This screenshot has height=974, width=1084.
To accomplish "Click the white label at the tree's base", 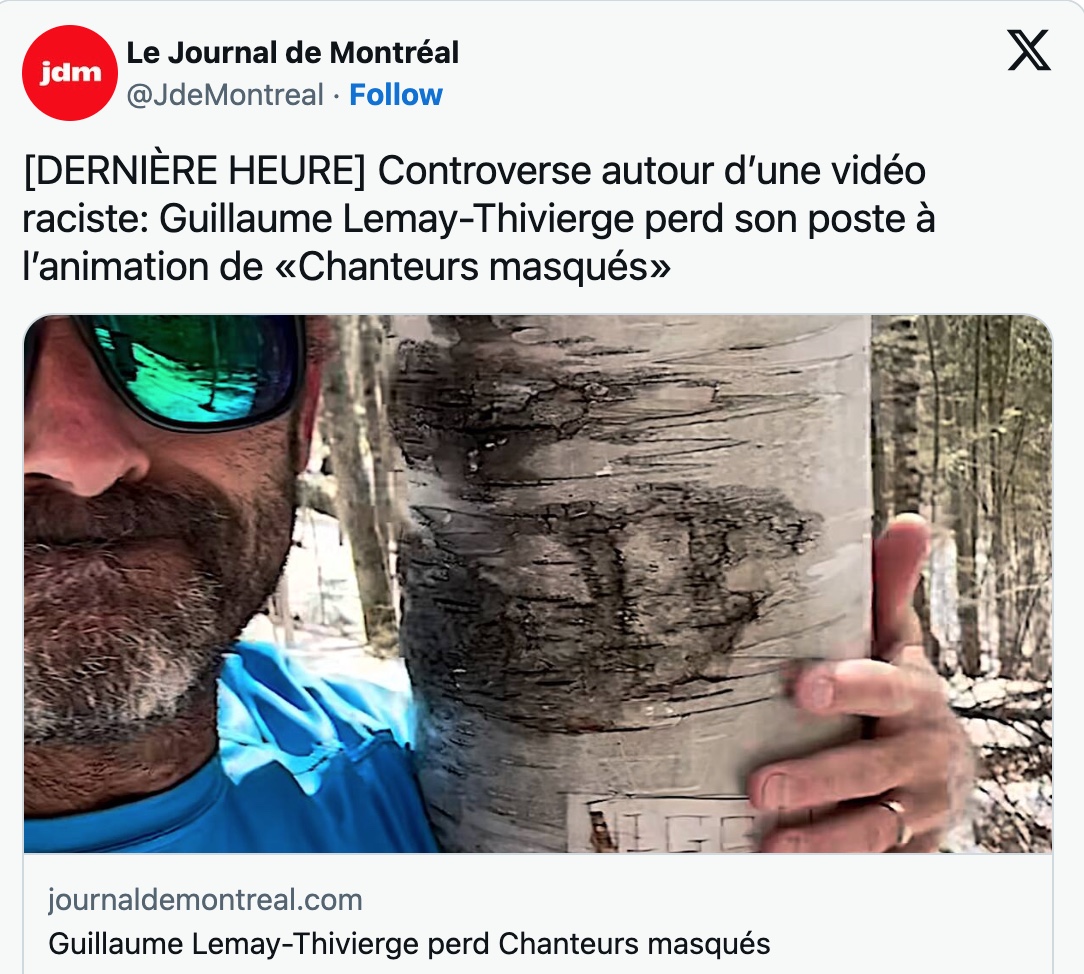I will tap(664, 823).
